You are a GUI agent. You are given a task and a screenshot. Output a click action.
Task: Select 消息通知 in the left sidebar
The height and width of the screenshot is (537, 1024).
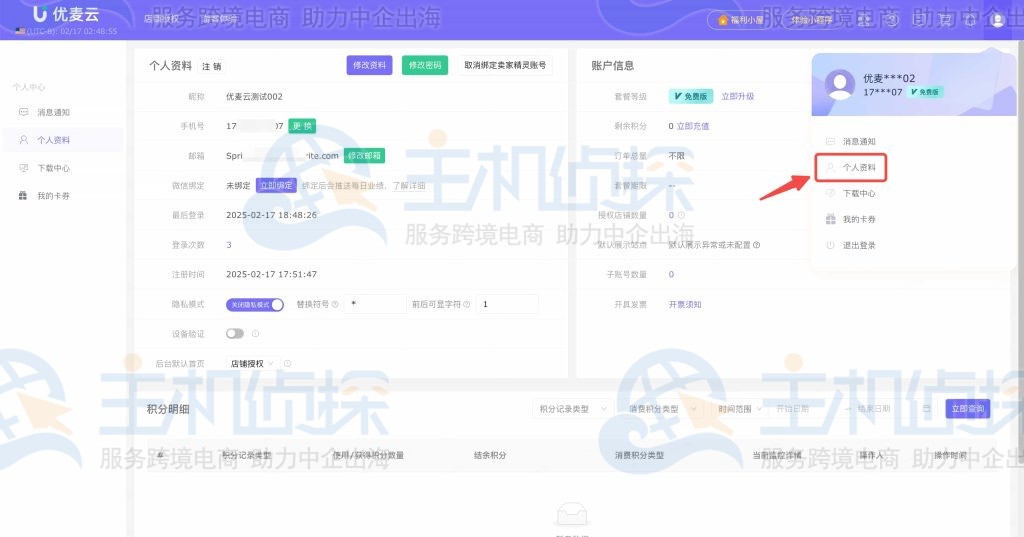[62, 112]
